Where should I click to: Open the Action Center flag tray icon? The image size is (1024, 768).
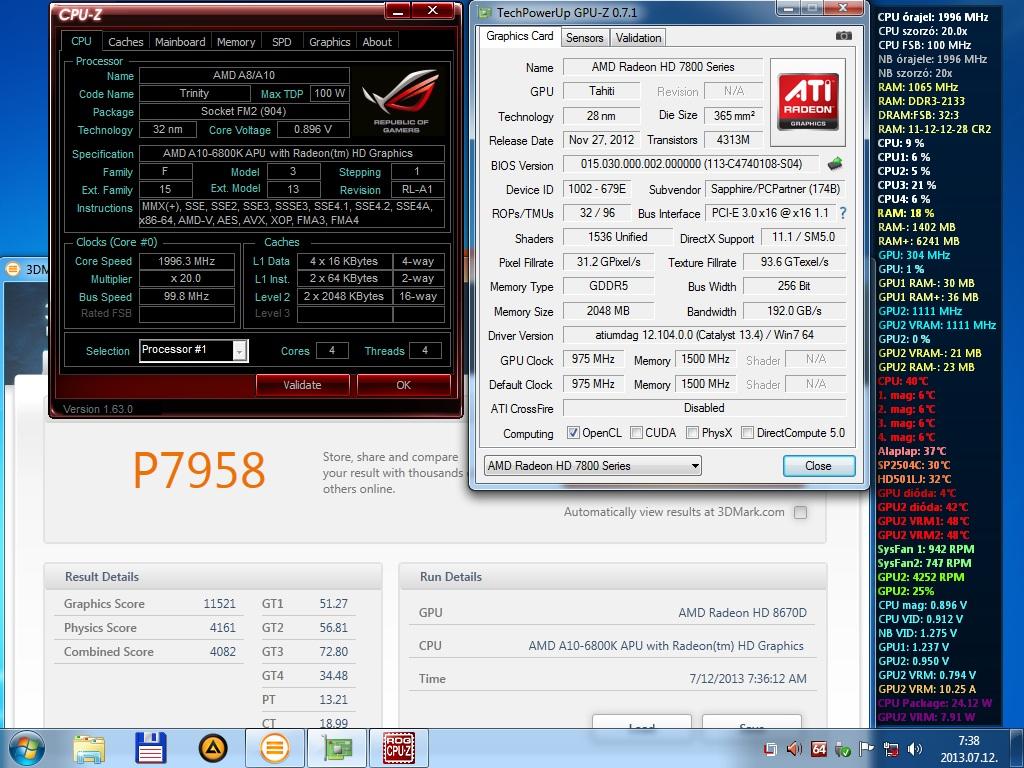(x=866, y=749)
